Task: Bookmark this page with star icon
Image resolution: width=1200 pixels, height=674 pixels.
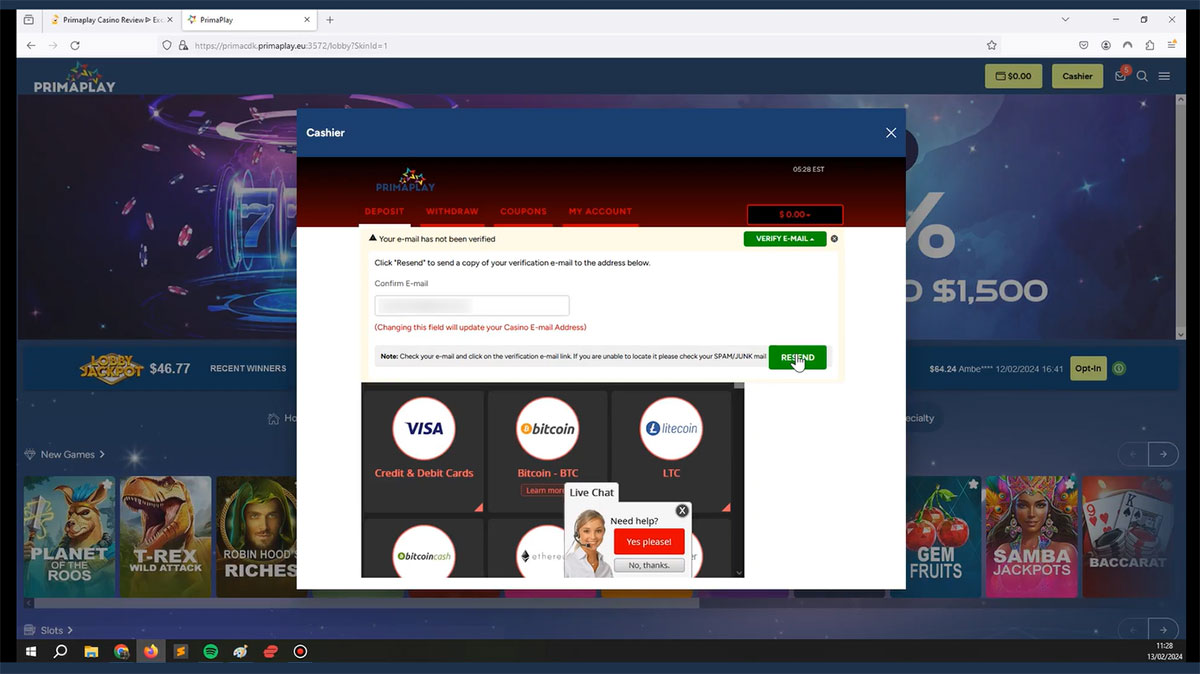Action: (x=991, y=45)
